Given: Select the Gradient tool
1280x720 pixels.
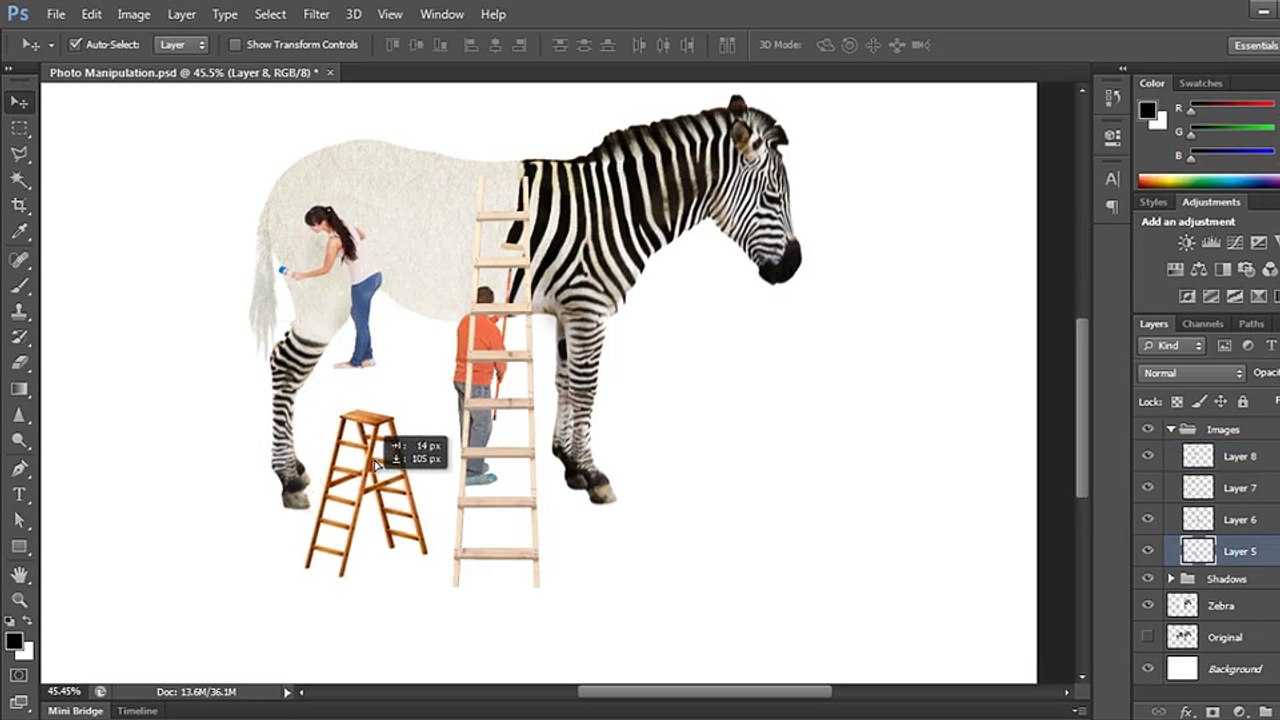Looking at the screenshot, I should (x=19, y=390).
